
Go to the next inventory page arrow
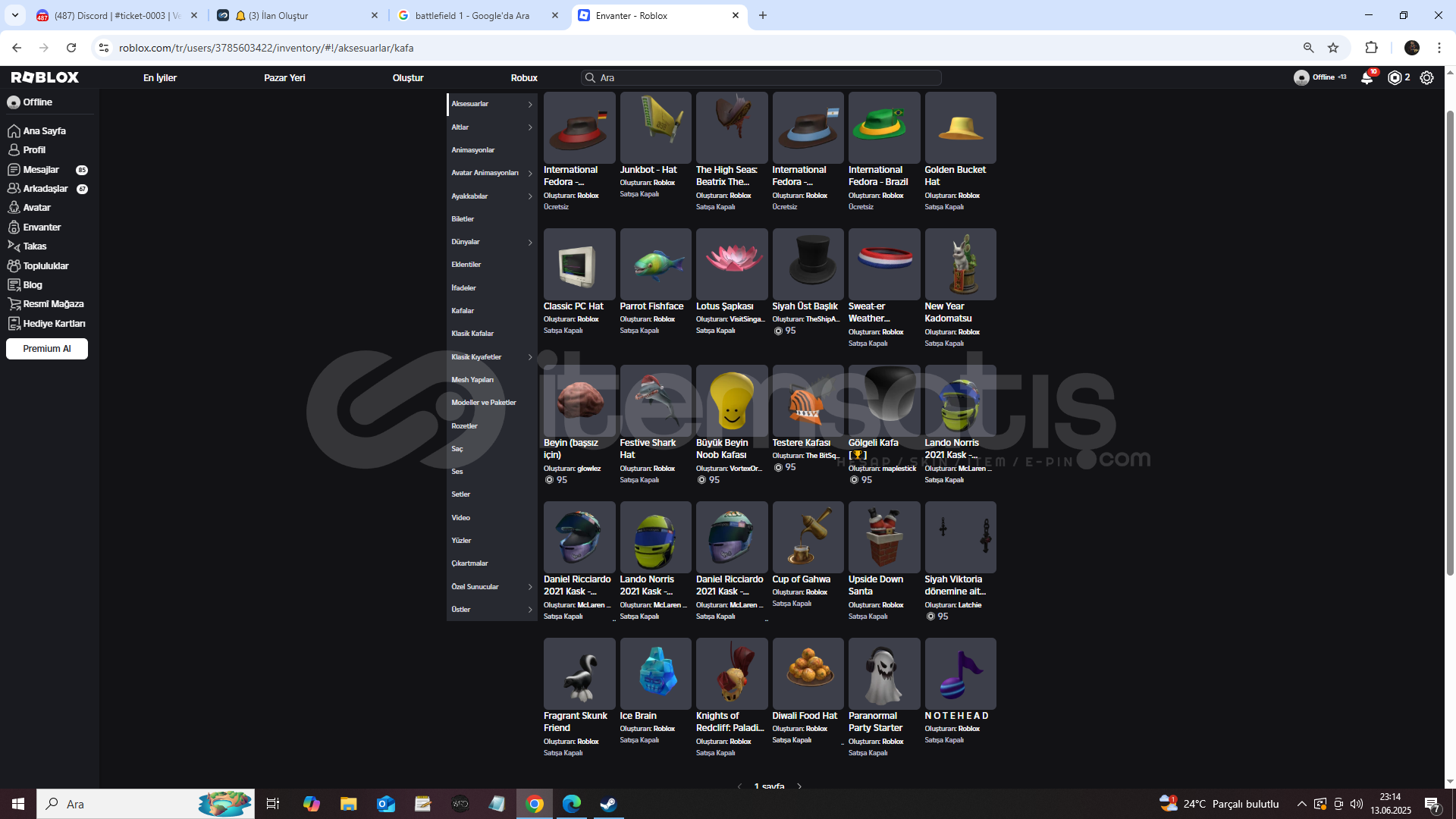point(799,786)
